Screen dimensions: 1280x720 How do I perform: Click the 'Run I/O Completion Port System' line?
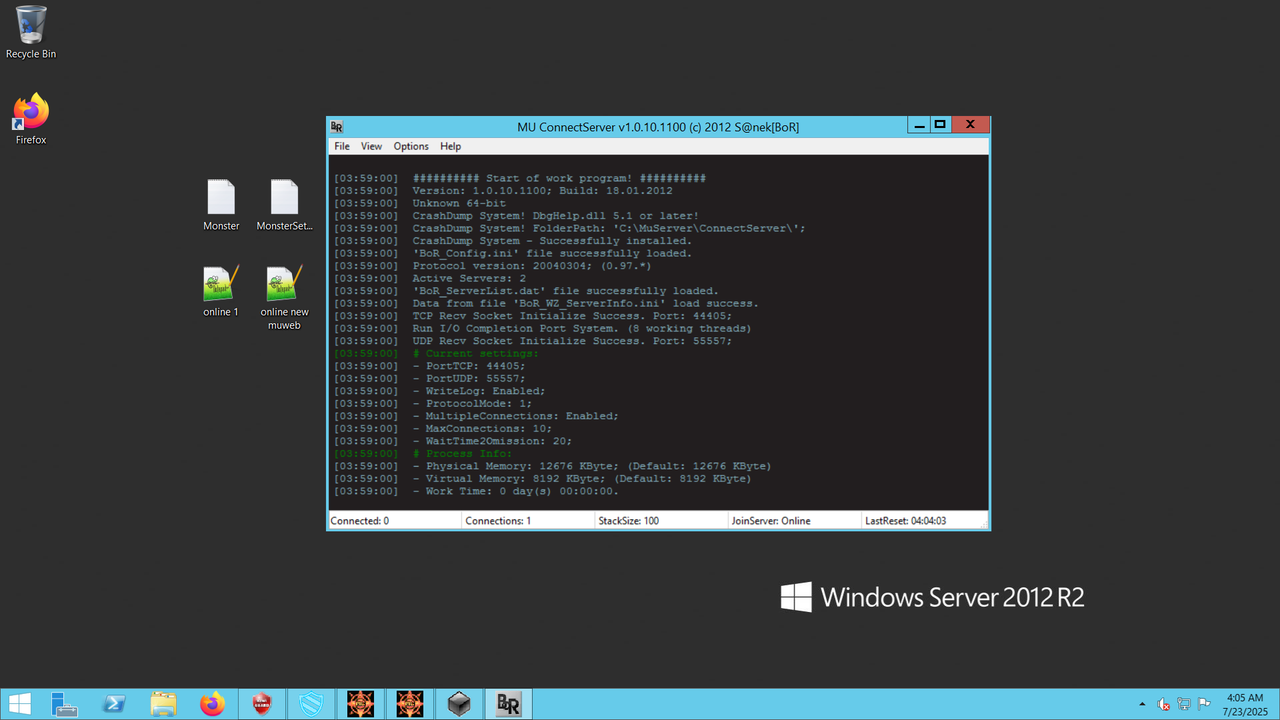point(543,328)
